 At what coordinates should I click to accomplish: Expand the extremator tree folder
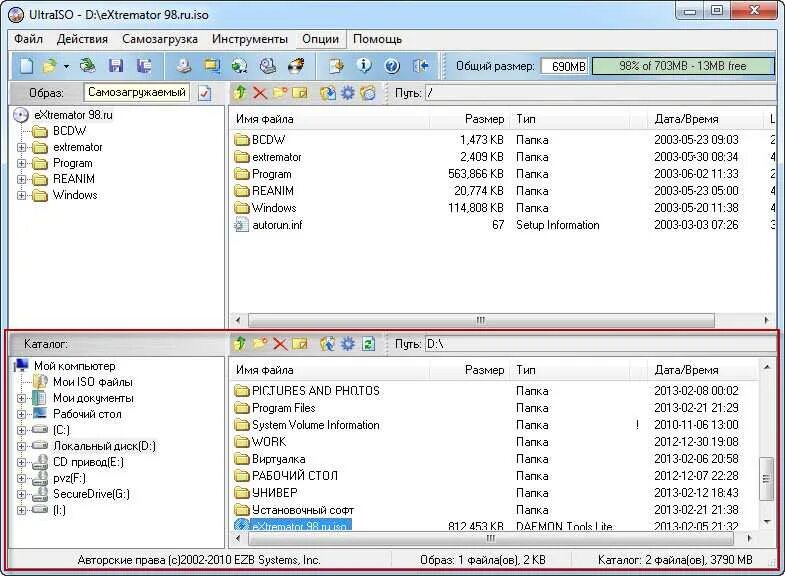point(21,147)
